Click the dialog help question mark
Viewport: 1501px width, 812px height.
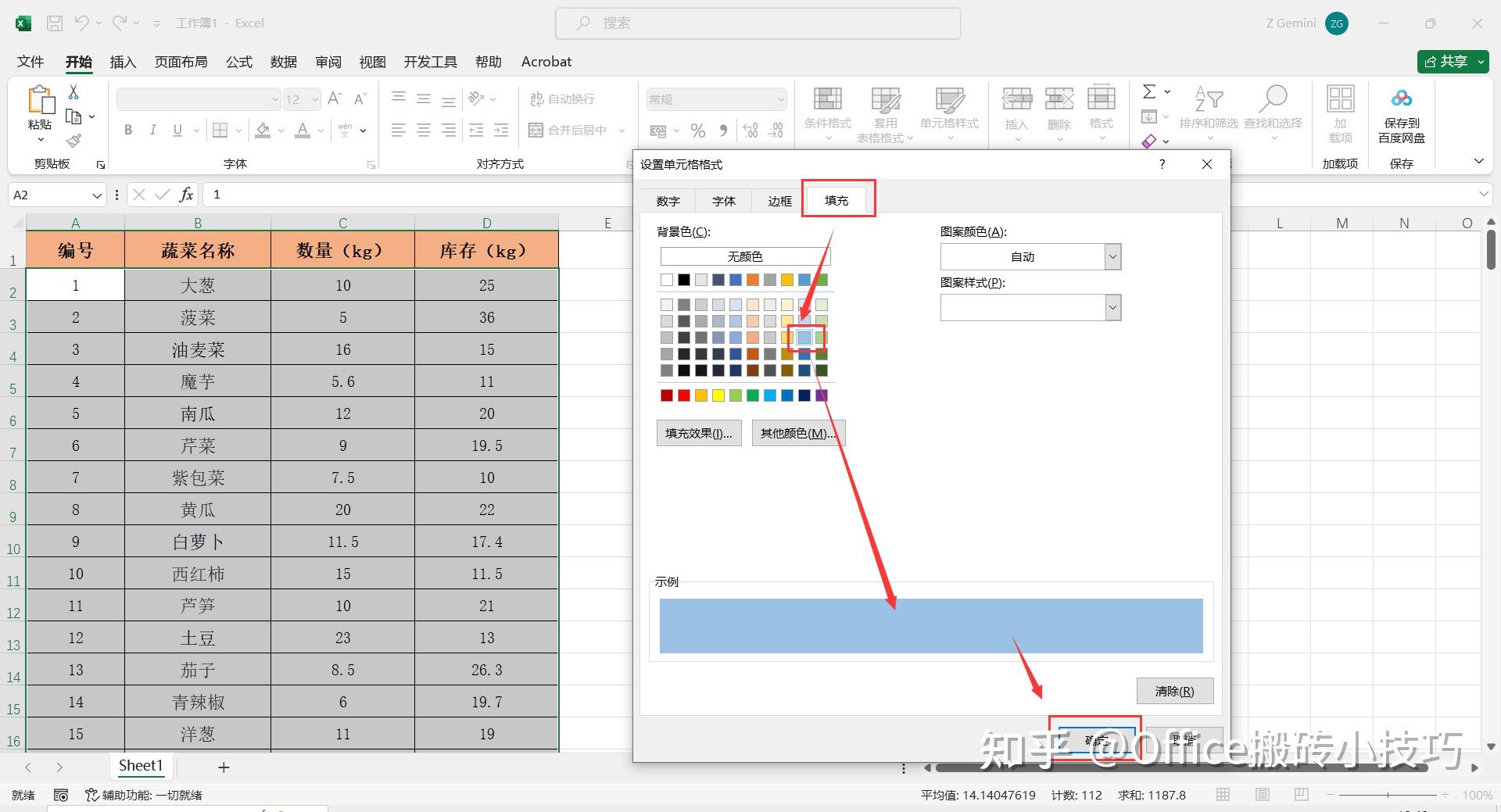pos(1162,164)
